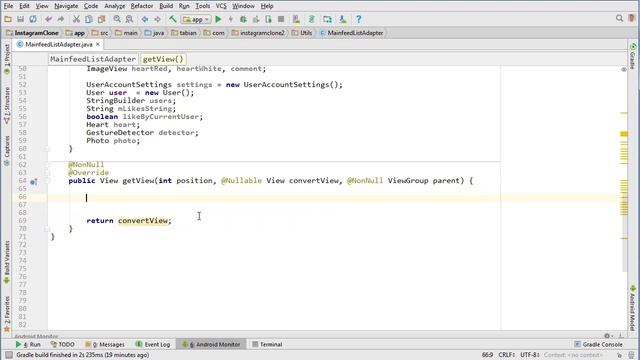Image resolution: width=640 pixels, height=360 pixels.
Task: Open the Gradle Console button
Action: point(598,344)
